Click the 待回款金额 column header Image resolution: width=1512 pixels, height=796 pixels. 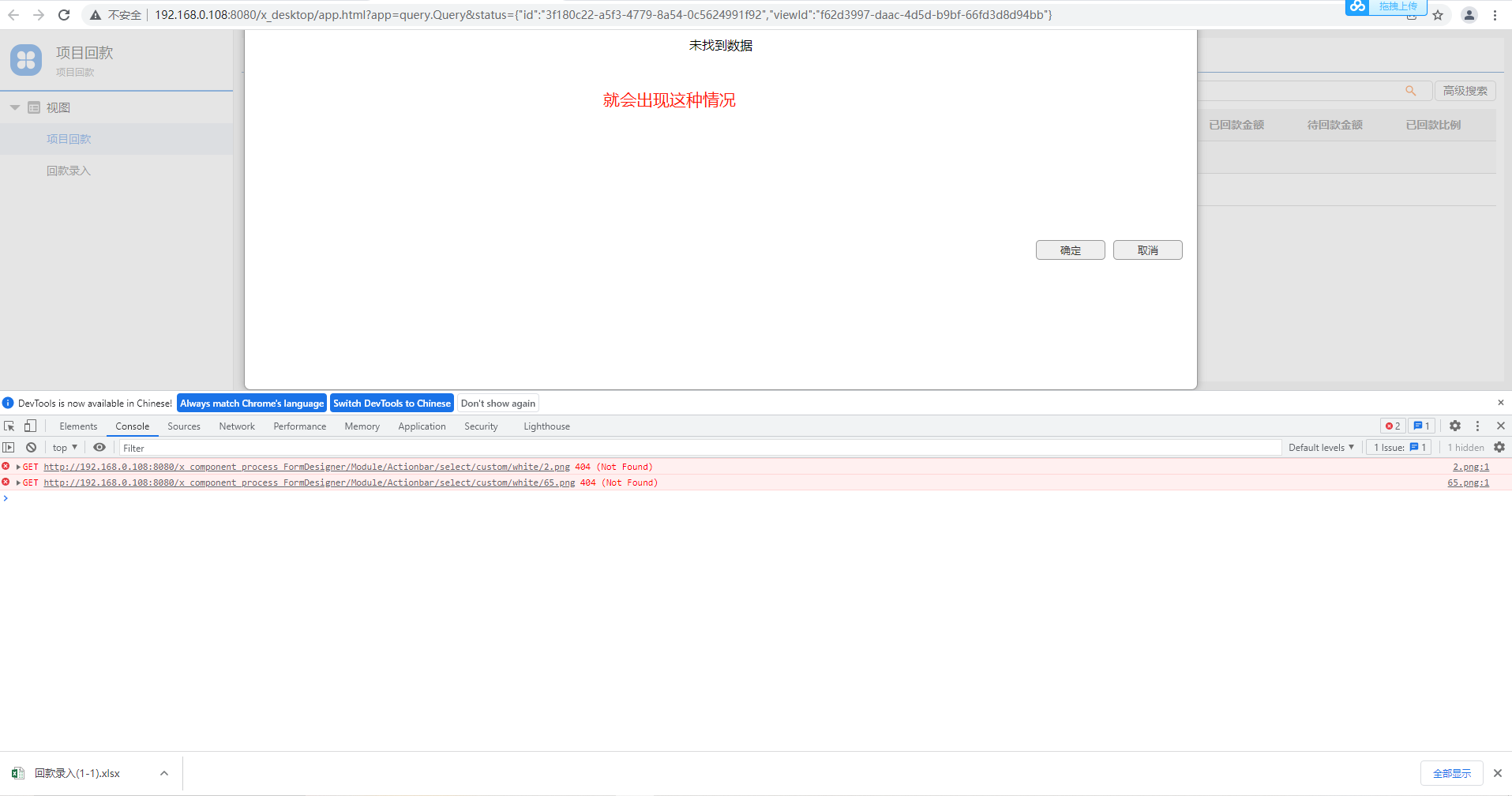(x=1335, y=125)
